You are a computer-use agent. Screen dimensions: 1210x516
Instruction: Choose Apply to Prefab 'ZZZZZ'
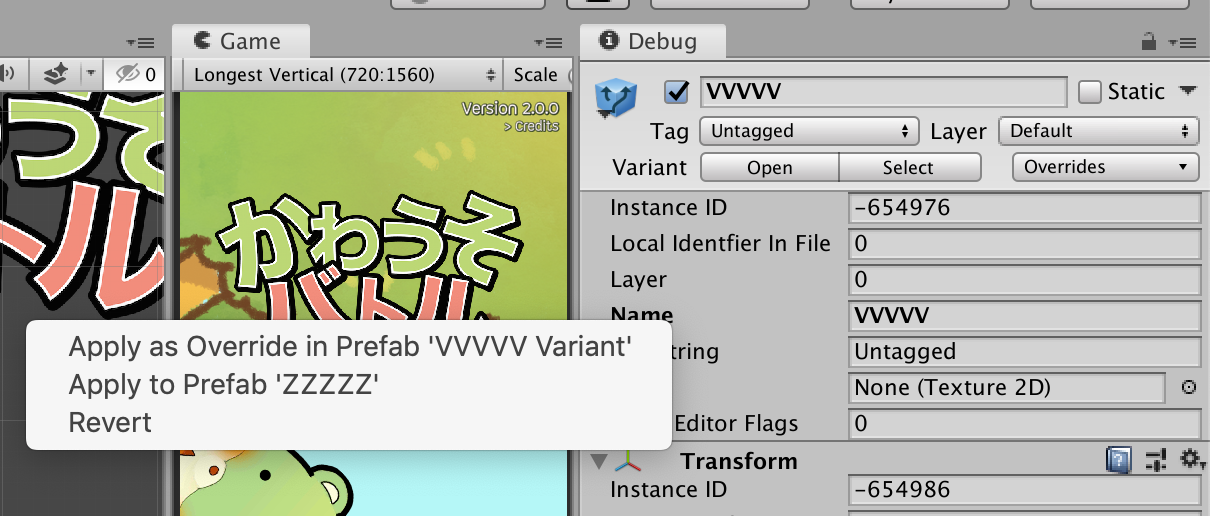pos(223,384)
